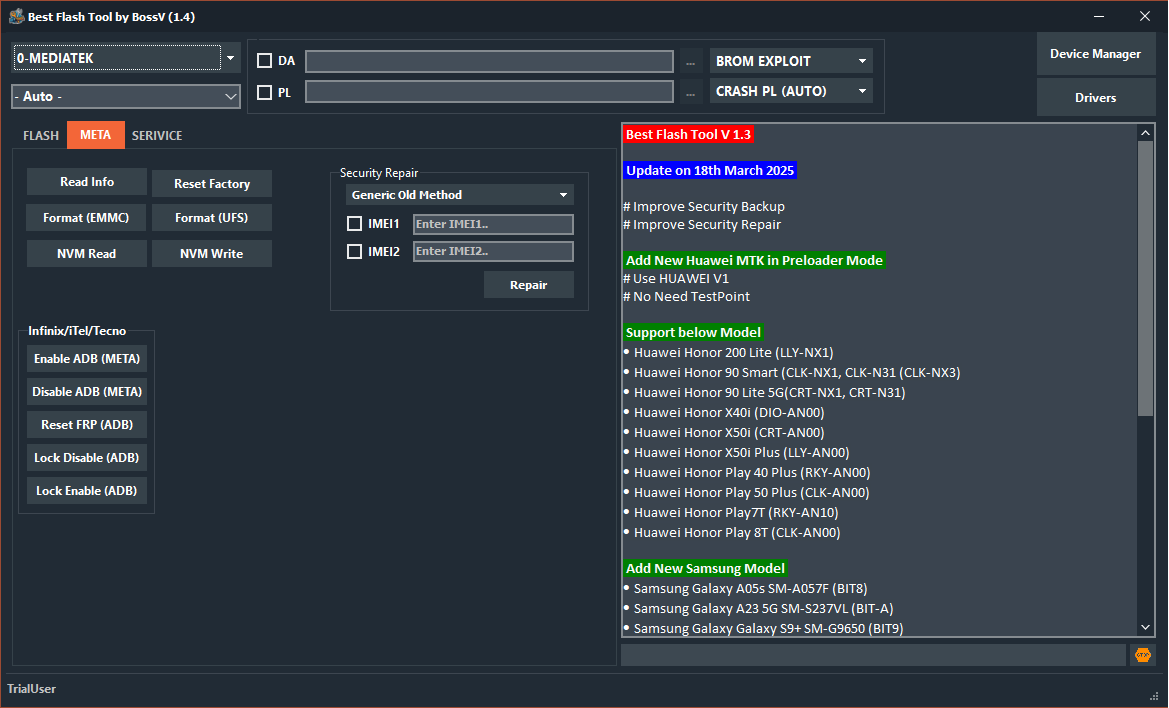Click the Enter IMEI2 input field
The width and height of the screenshot is (1169, 708).
[494, 251]
